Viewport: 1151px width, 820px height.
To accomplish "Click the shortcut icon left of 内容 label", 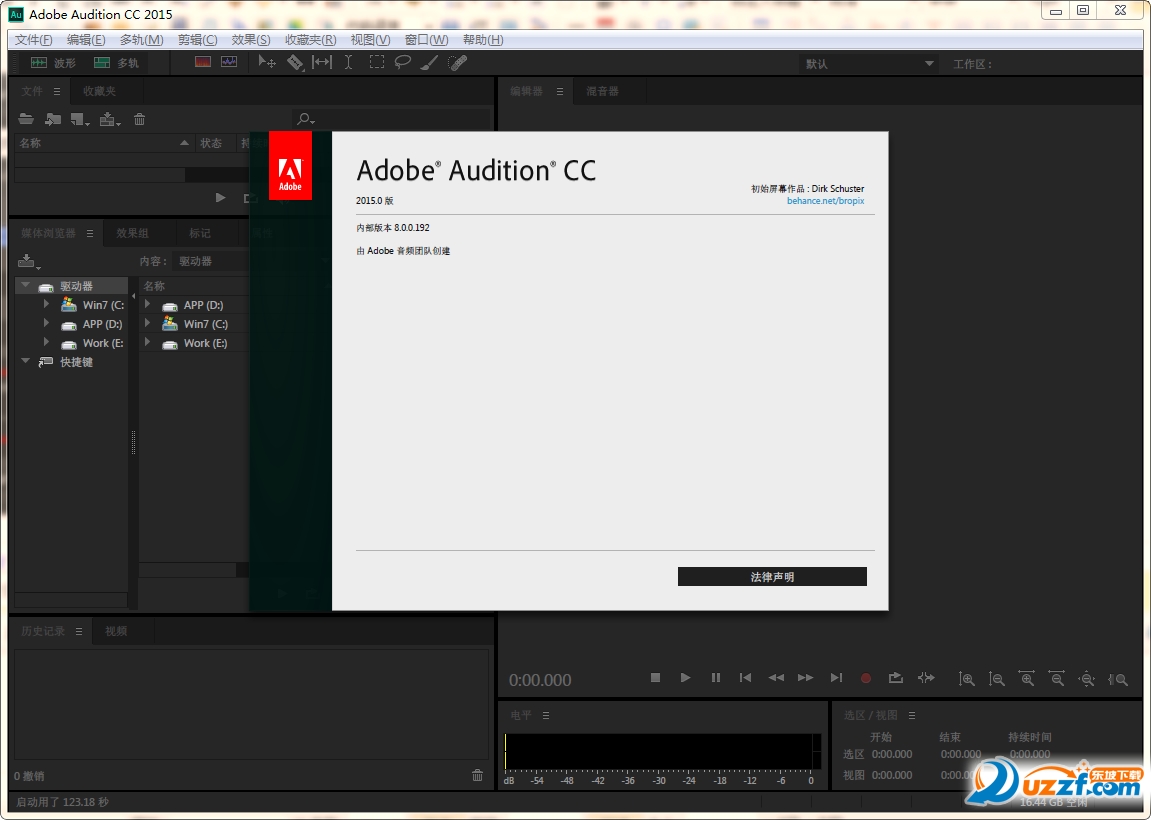I will click(x=29, y=261).
